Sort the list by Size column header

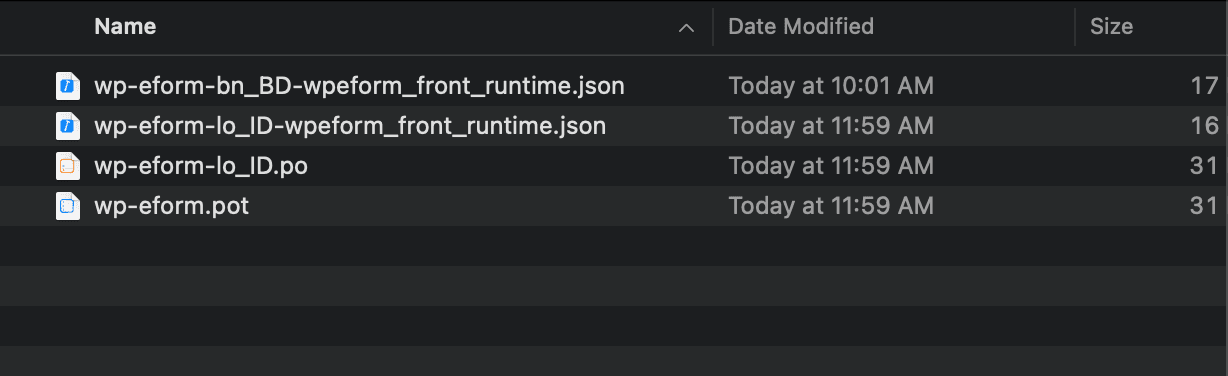click(1111, 27)
